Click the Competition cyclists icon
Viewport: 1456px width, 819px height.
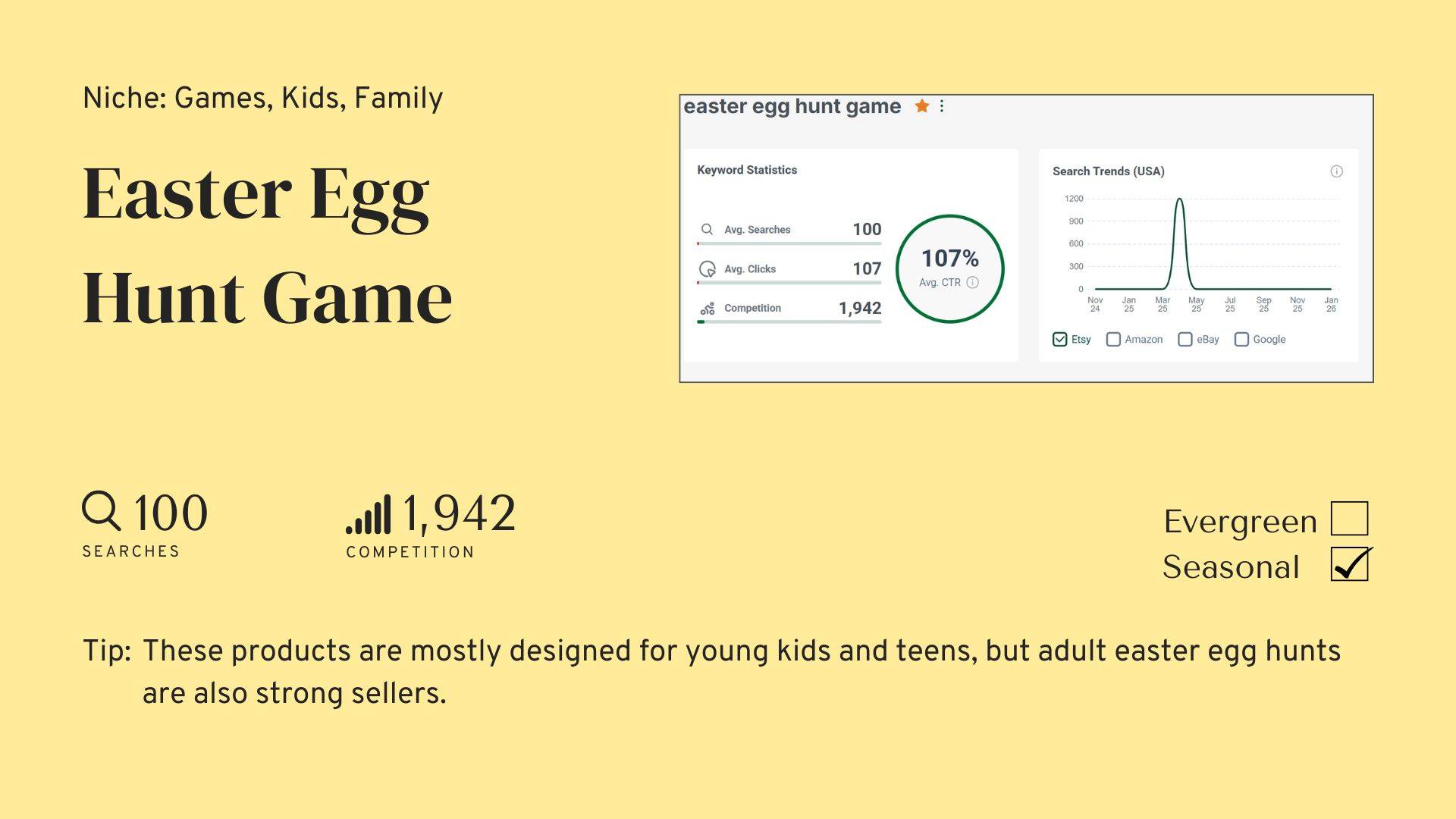(x=708, y=309)
